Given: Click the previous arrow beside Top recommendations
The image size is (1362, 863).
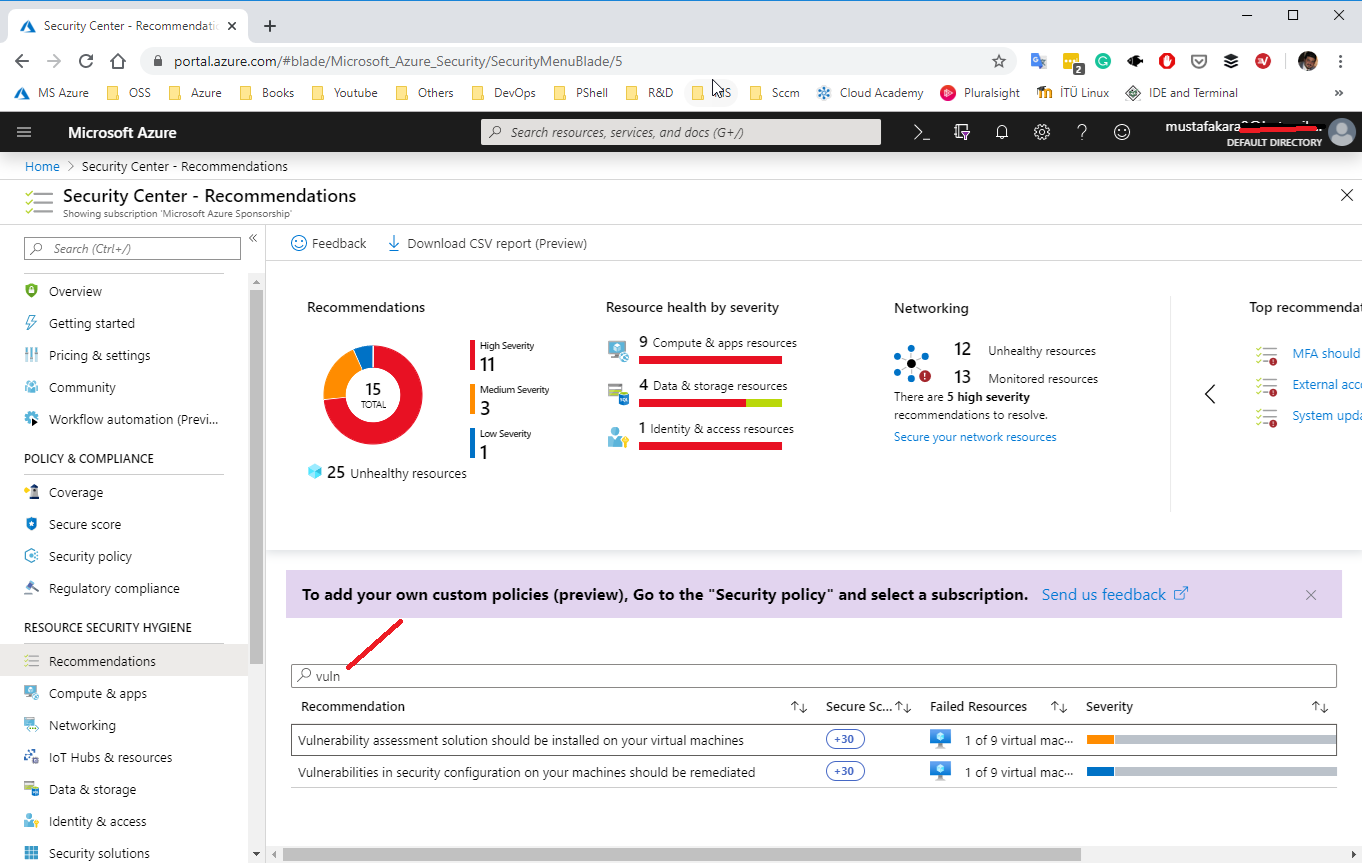Looking at the screenshot, I should 1210,394.
